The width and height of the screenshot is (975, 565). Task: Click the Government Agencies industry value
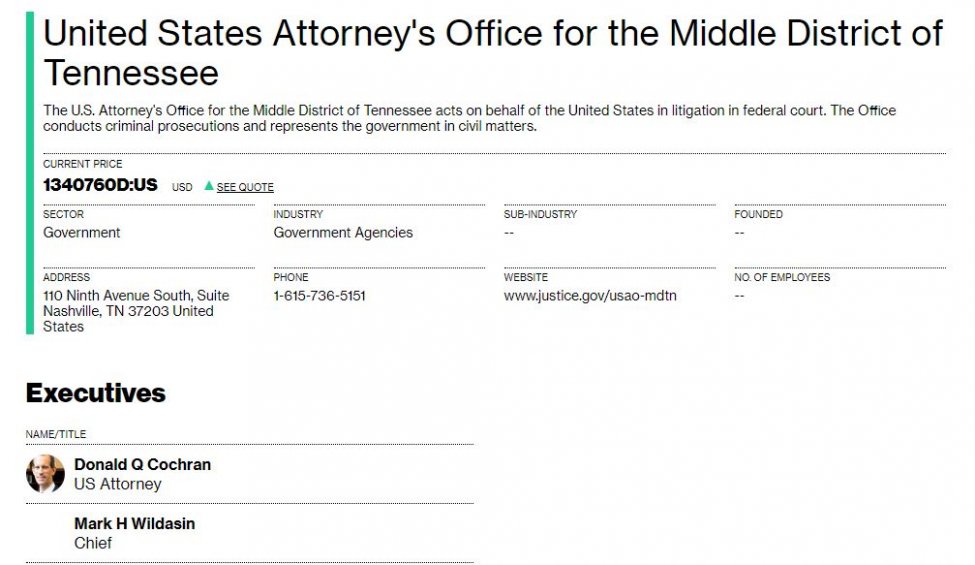coord(343,232)
